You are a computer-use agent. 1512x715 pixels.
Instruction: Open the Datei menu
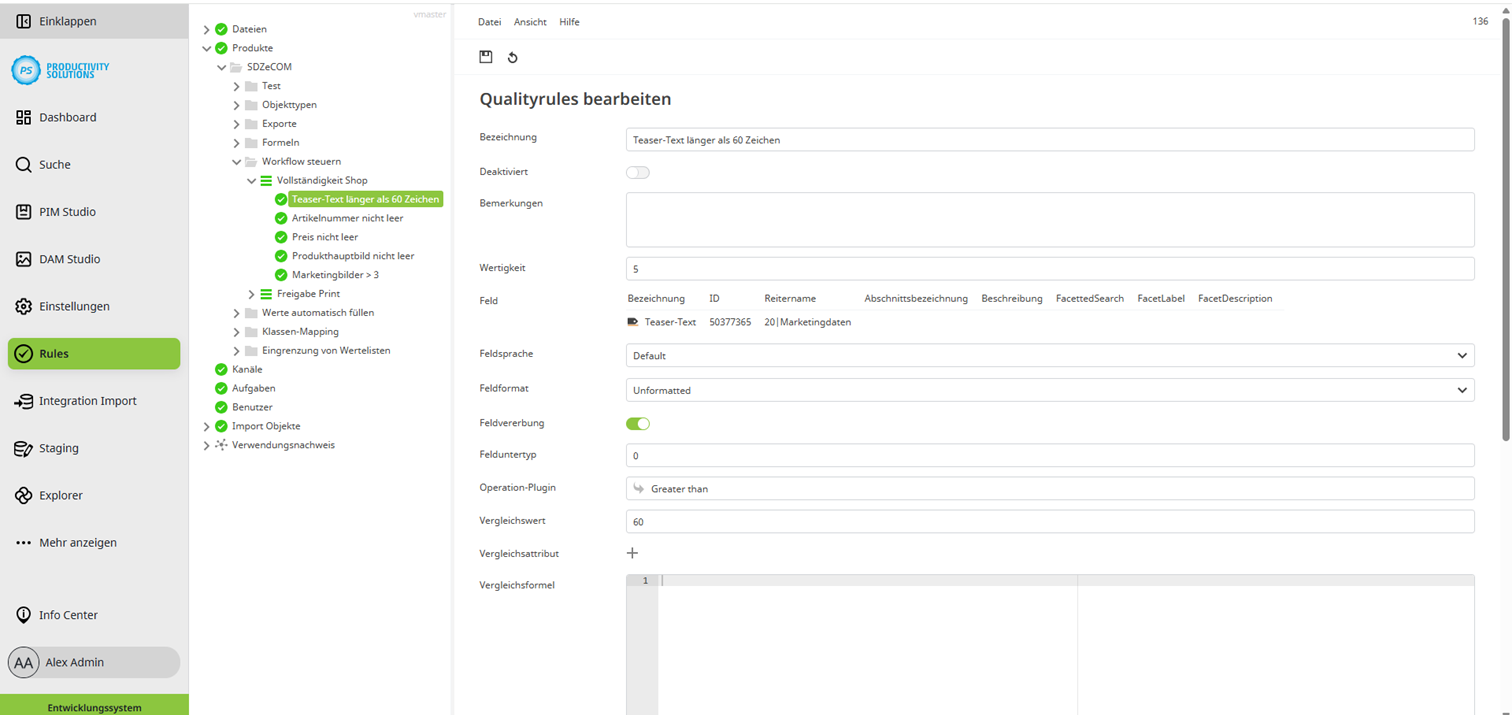[x=489, y=22]
